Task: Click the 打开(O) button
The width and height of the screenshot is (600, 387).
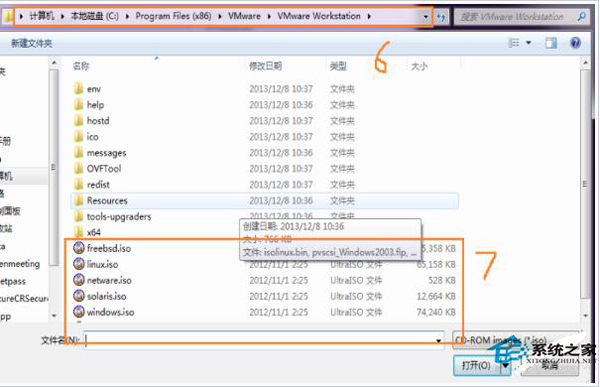Action: point(477,366)
